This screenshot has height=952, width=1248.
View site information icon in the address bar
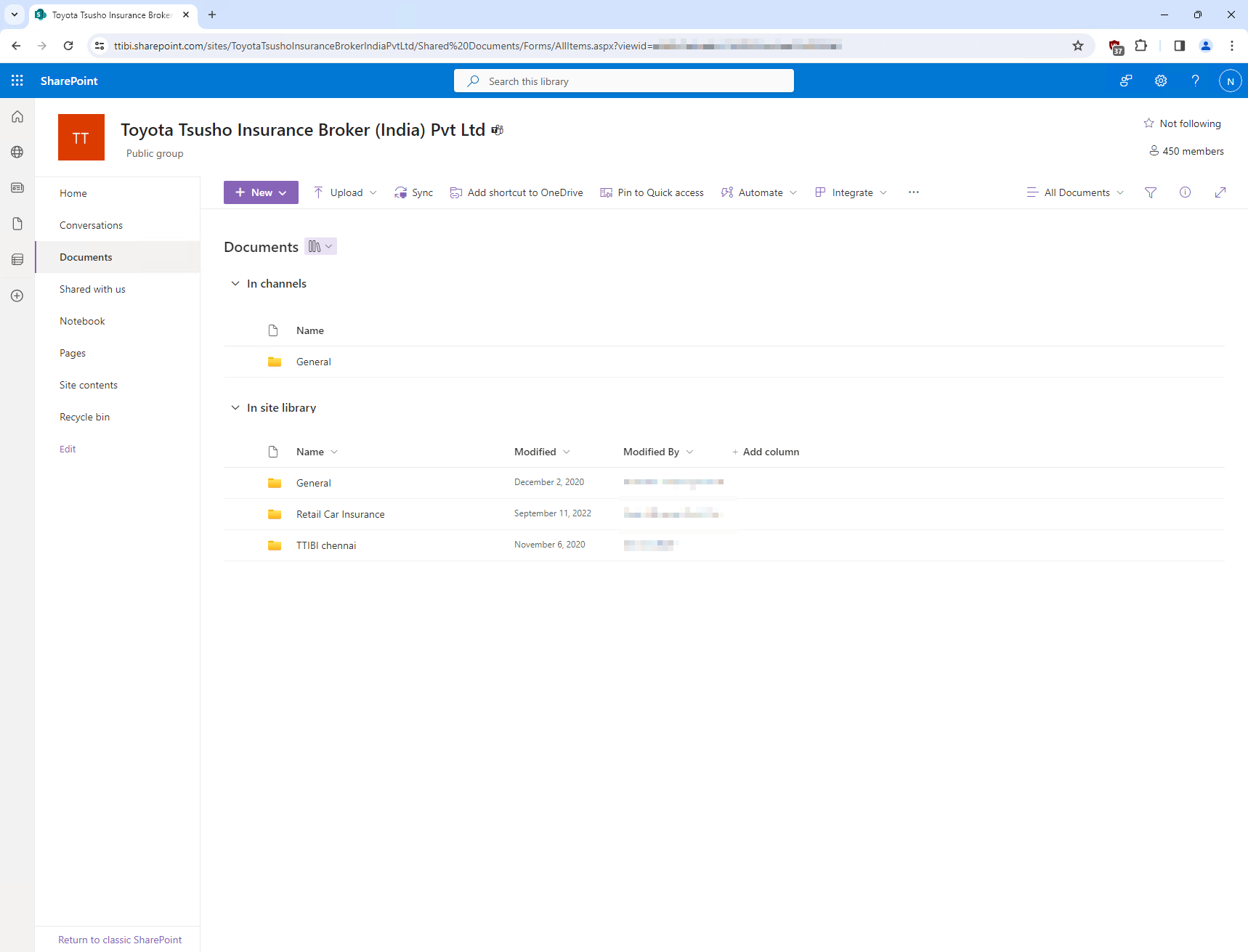click(x=100, y=46)
